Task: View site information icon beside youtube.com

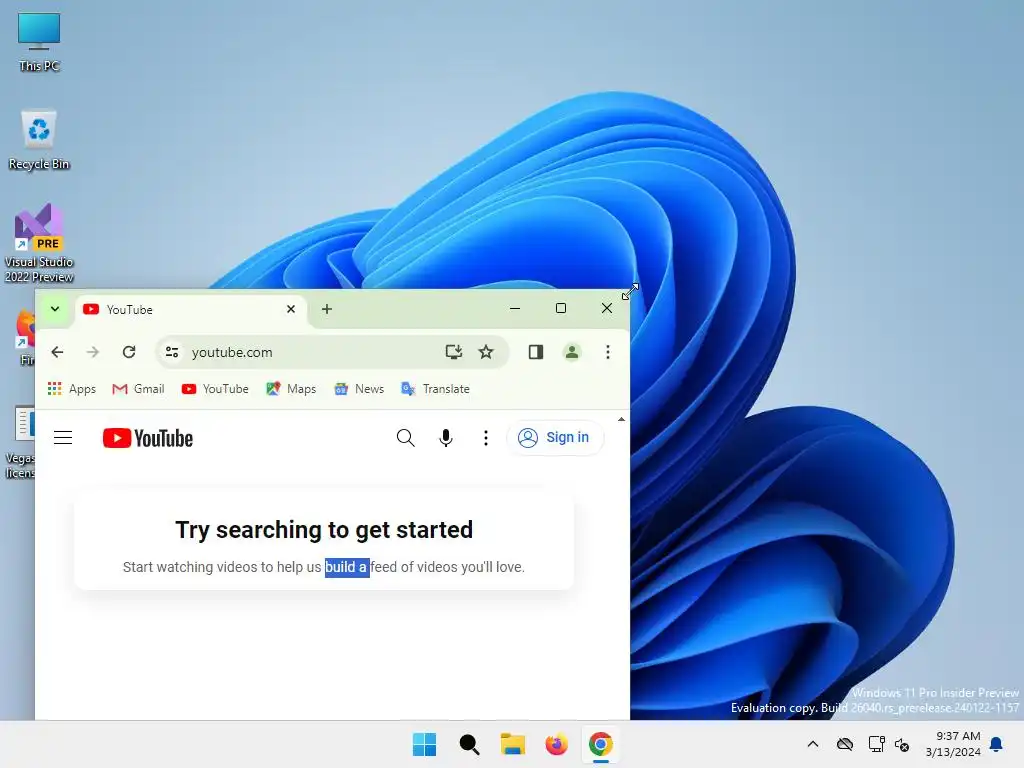Action: pyautogui.click(x=172, y=352)
